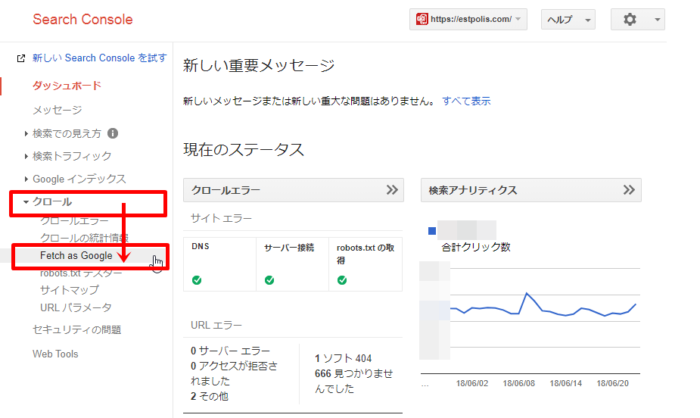Collapse the クロール section

click(x=26, y=202)
